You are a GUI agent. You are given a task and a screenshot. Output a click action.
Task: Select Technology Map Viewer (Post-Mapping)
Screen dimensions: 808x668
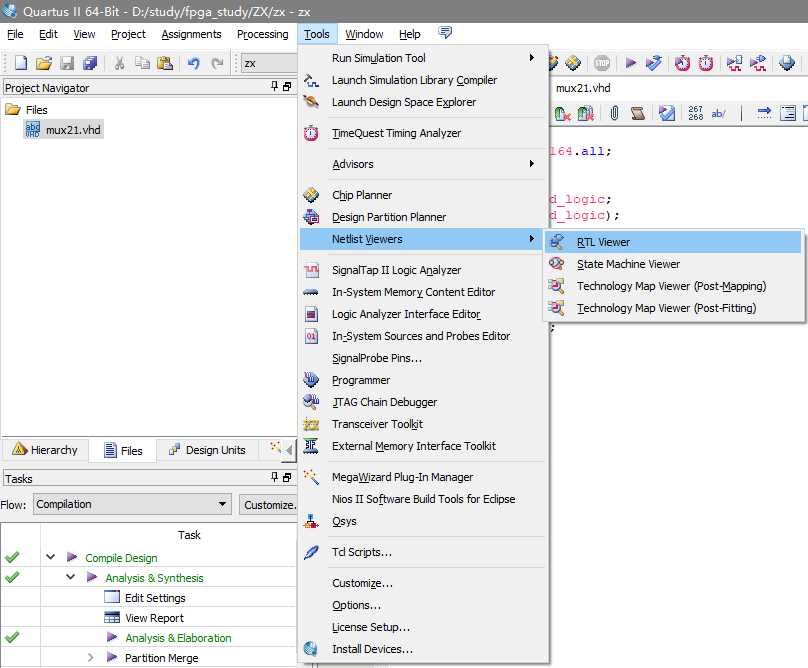pyautogui.click(x=673, y=286)
